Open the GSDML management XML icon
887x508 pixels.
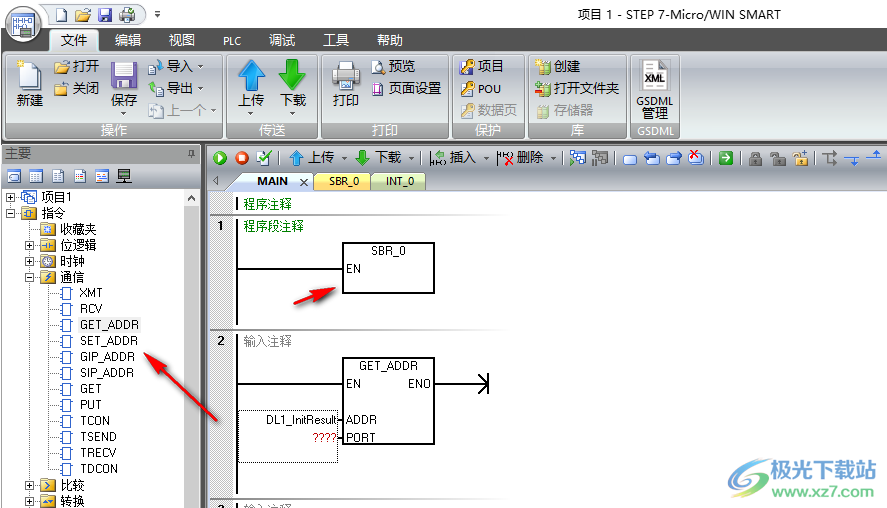pos(655,75)
